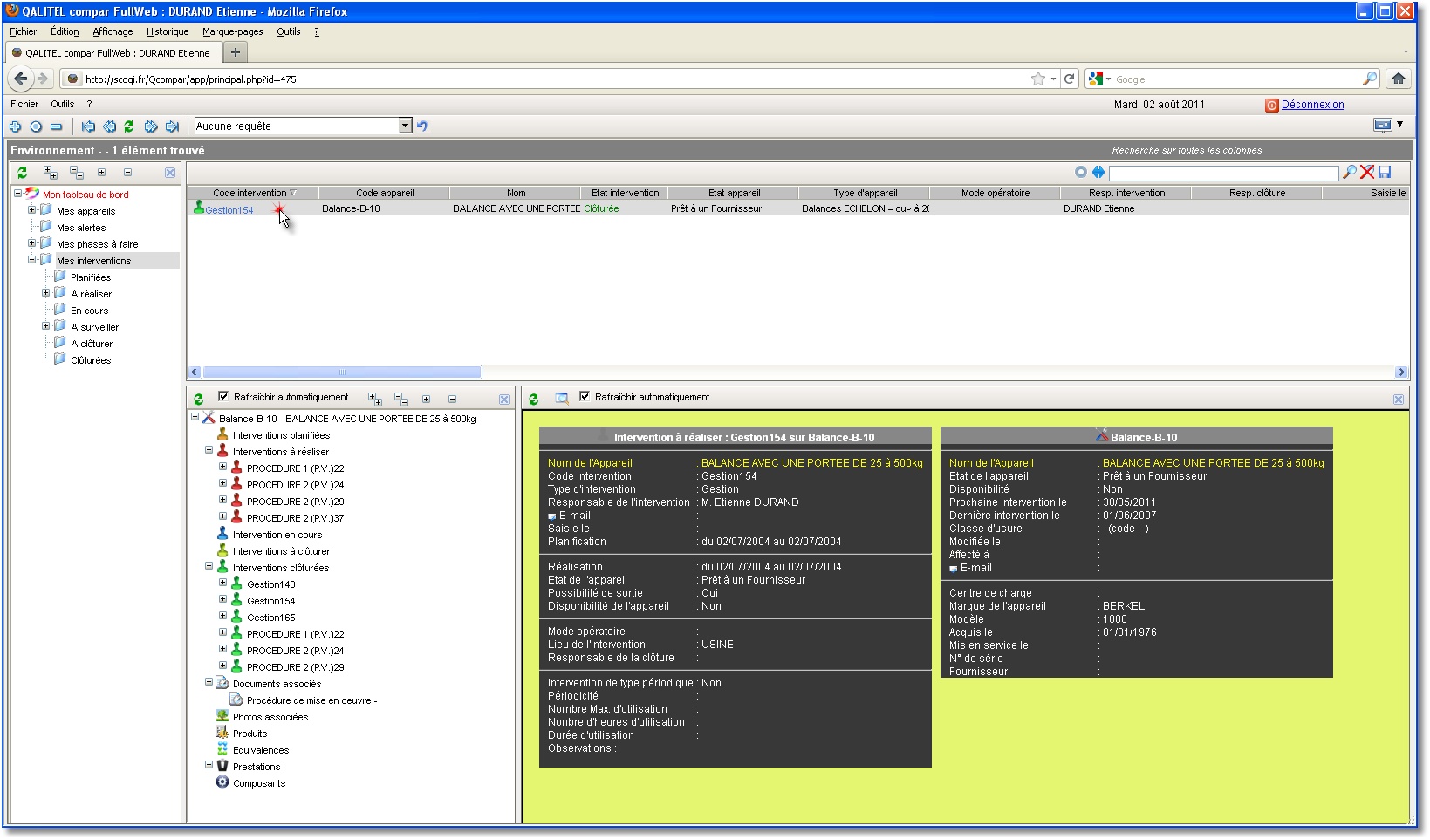Image resolution: width=1430 pixels, height=840 pixels.
Task: Collapse Interventions à réaliser node
Action: click(209, 450)
